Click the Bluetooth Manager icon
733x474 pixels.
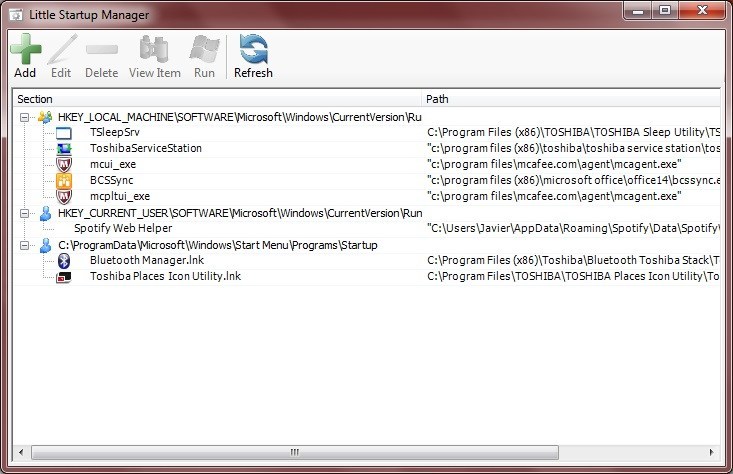(64, 260)
